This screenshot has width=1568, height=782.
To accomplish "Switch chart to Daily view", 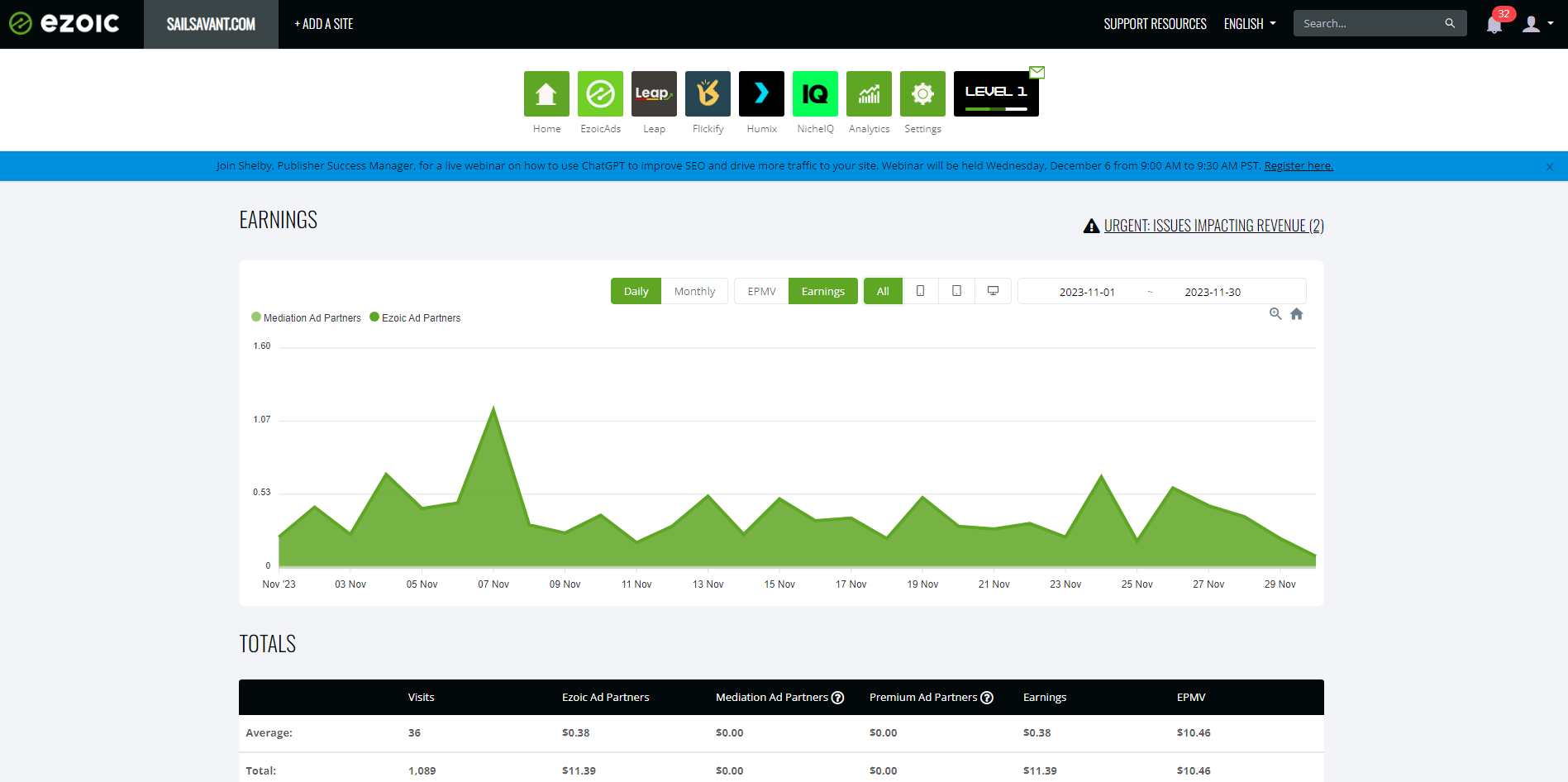I will point(636,291).
